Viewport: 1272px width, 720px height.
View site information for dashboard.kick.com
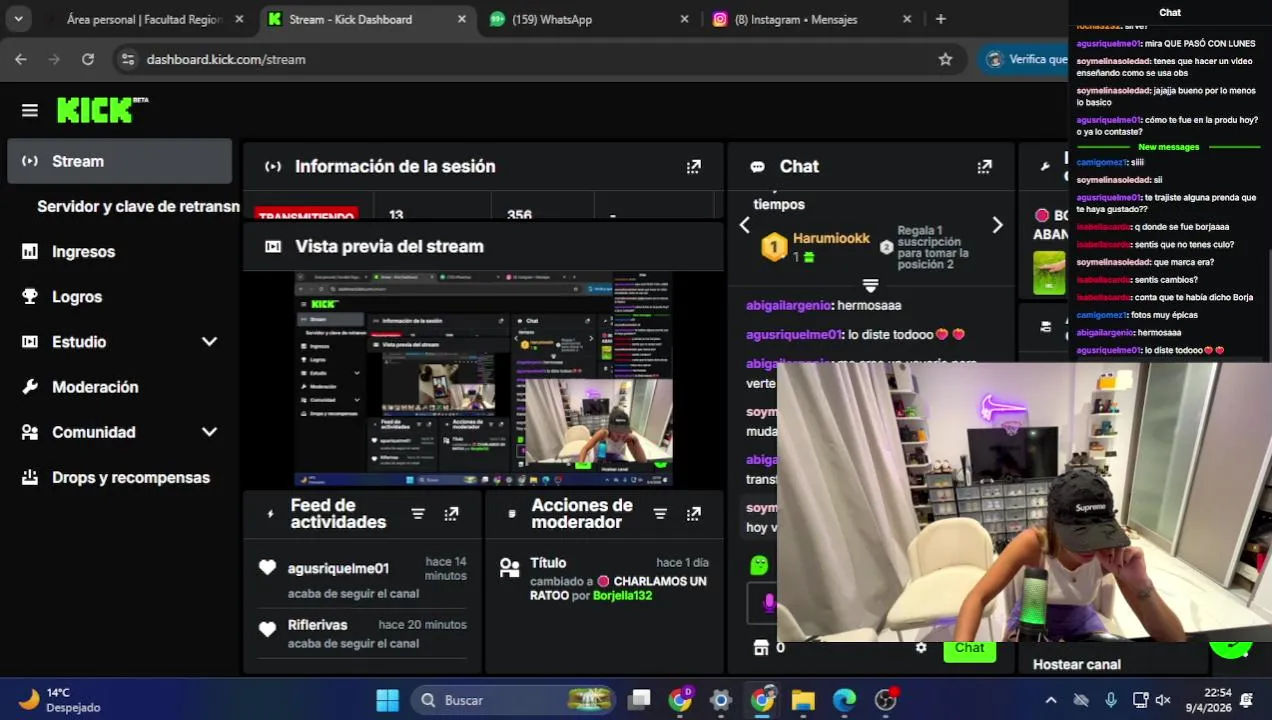(127, 59)
